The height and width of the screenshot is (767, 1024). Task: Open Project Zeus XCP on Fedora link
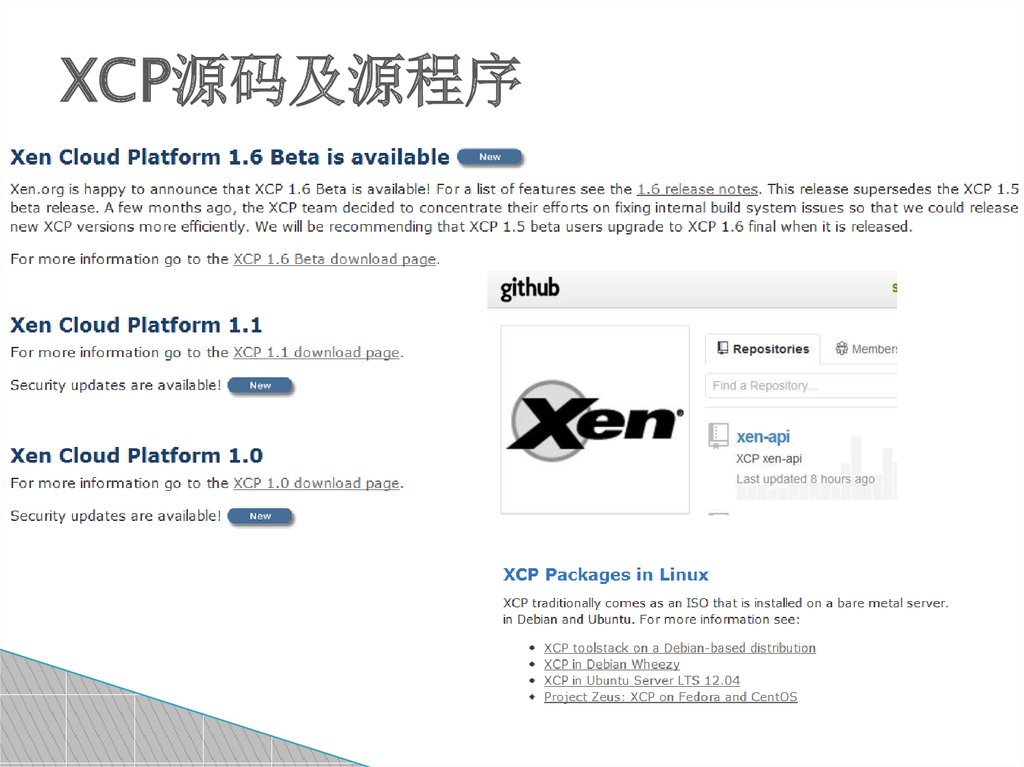671,697
